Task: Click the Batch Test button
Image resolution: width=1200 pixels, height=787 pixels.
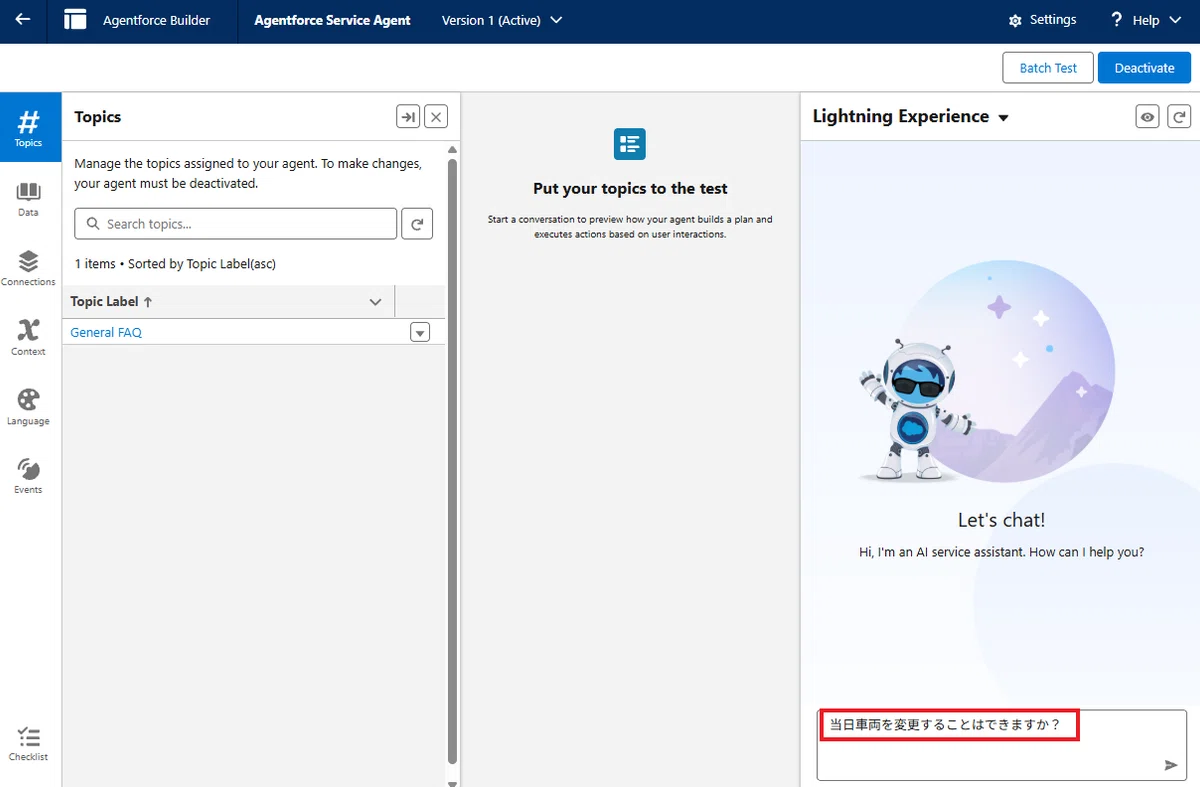Action: coord(1048,68)
